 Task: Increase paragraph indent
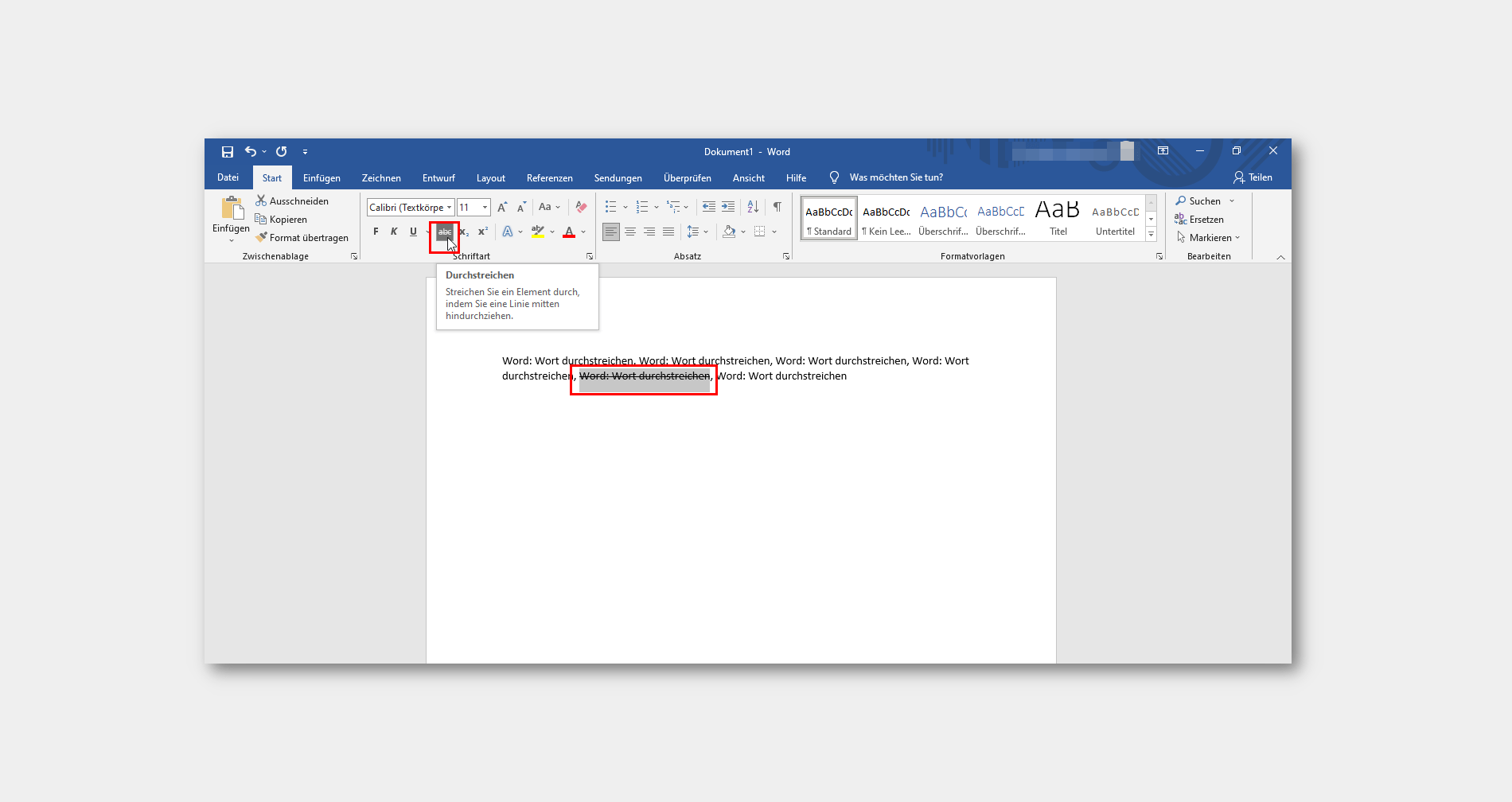click(728, 207)
